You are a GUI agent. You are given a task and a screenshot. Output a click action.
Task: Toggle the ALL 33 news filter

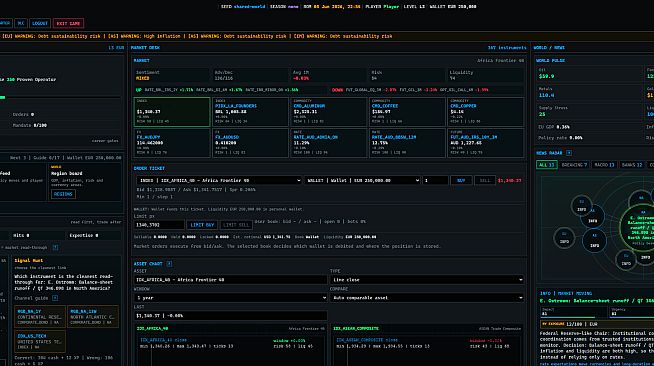pyautogui.click(x=546, y=165)
